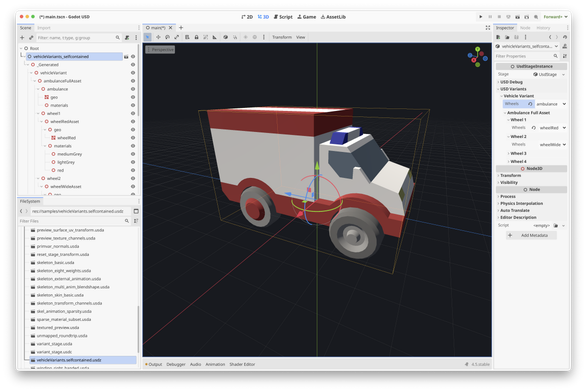Click the open-in-editor icon beside vehicleVariants_selfcontained
587x392 pixels.
(x=126, y=57)
